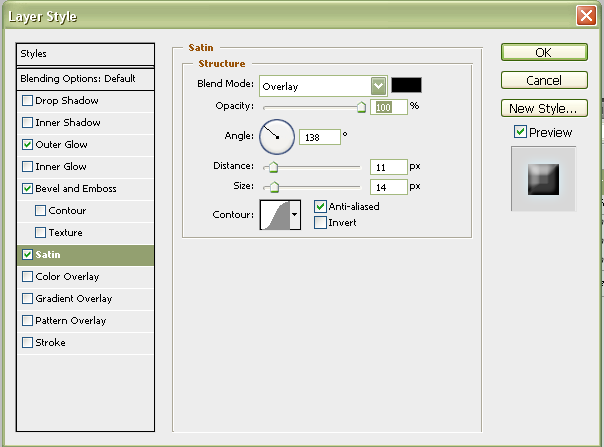Open Outer Glow settings label

click(x=61, y=145)
